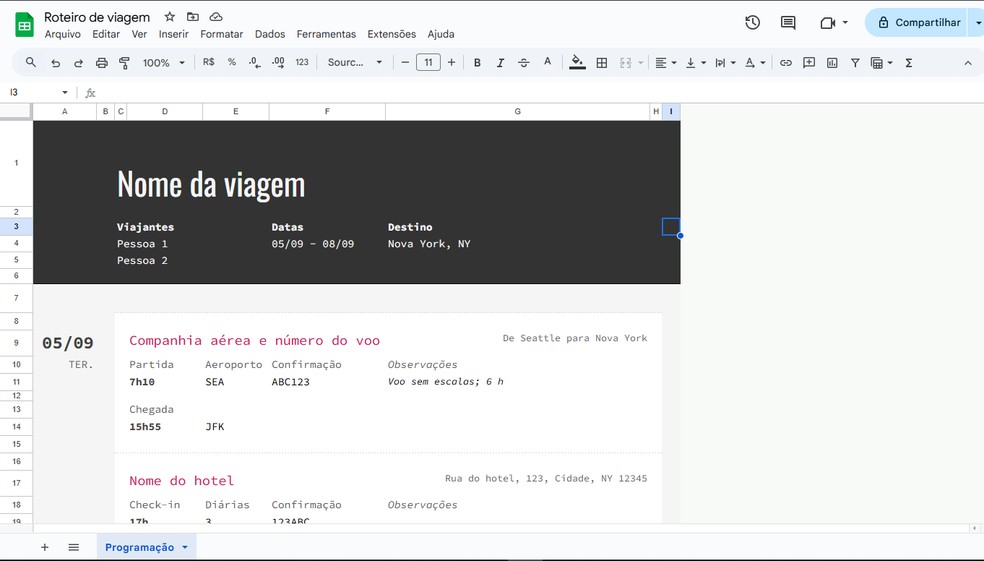Screen dimensions: 984x561
Task: Open the zoom 100% dropdown
Action: click(164, 63)
